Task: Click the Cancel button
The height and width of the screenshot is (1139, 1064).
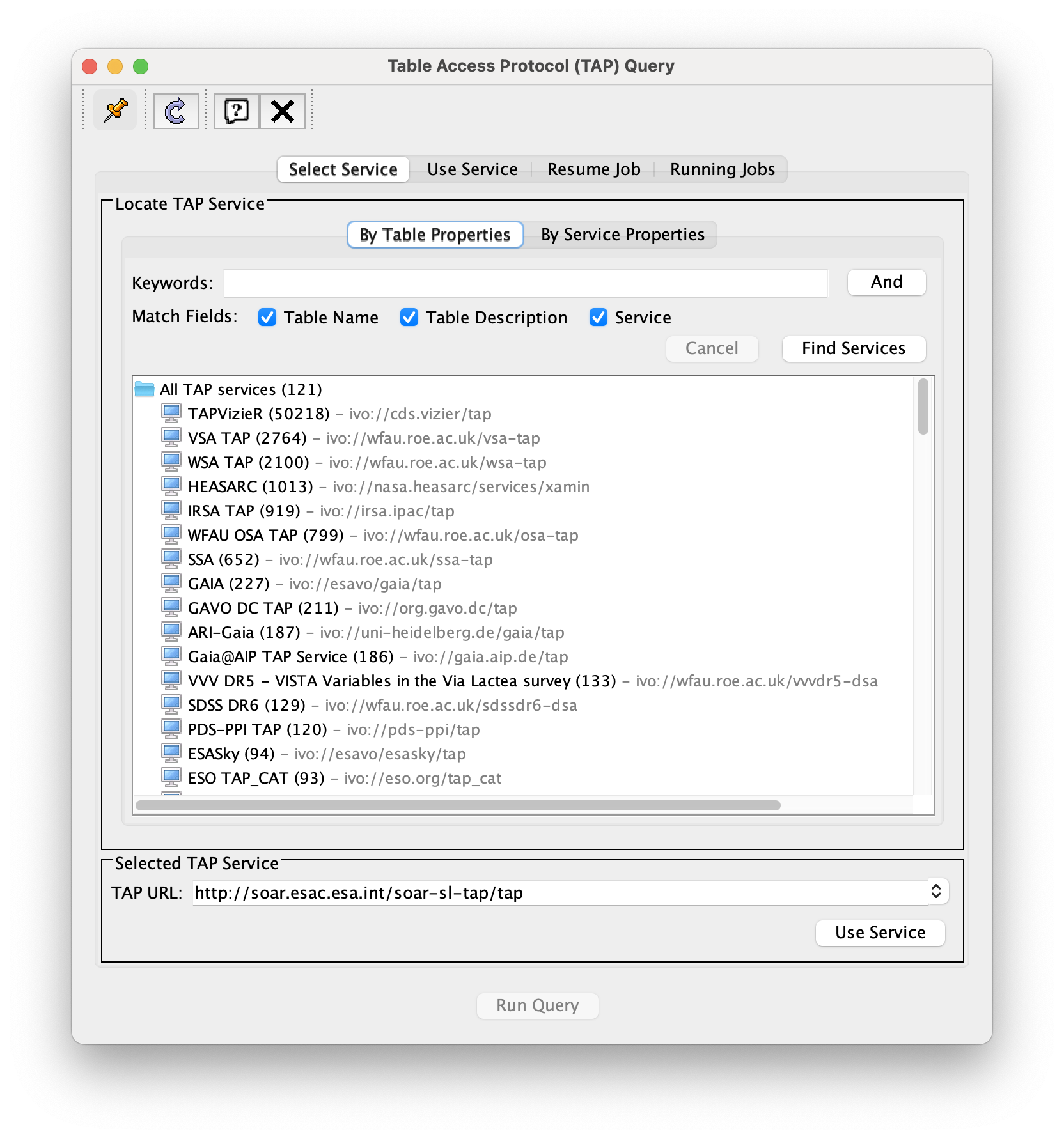Action: coord(712,348)
